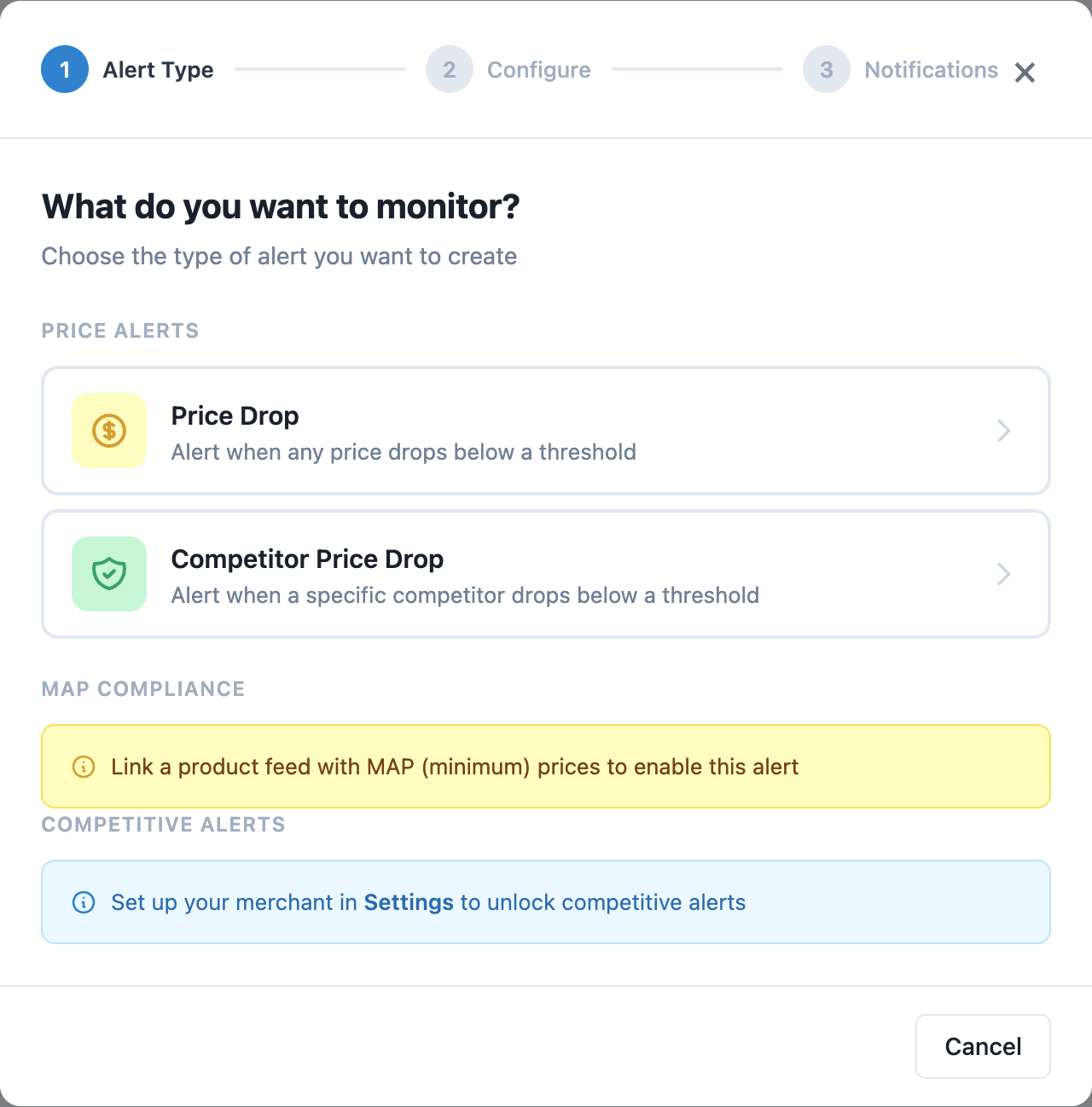
Task: Click the PRICE ALERTS section heading
Action: [119, 331]
